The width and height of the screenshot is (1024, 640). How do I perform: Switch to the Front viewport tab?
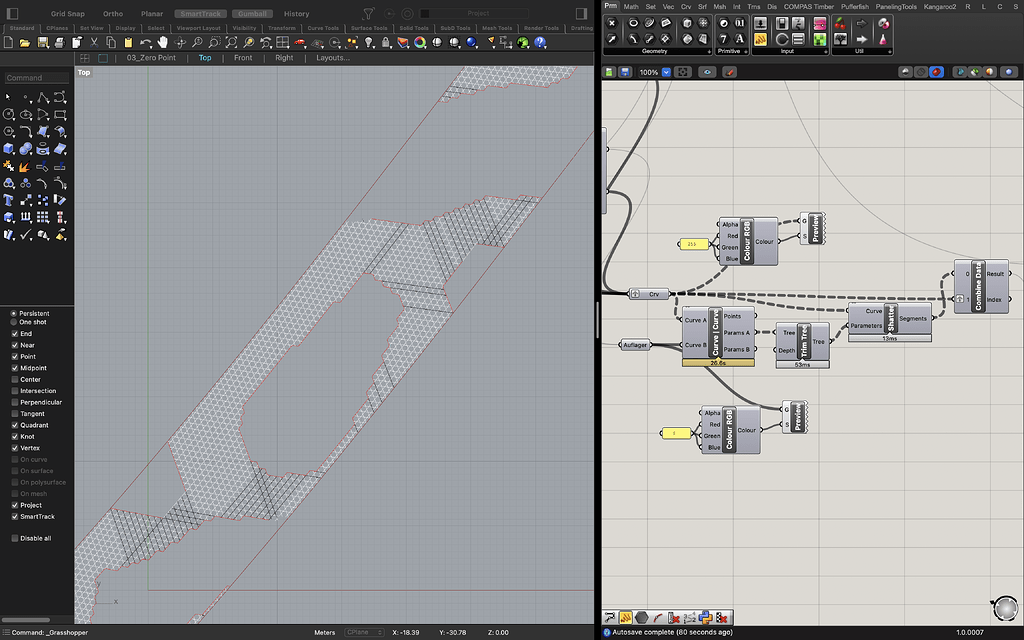click(243, 58)
